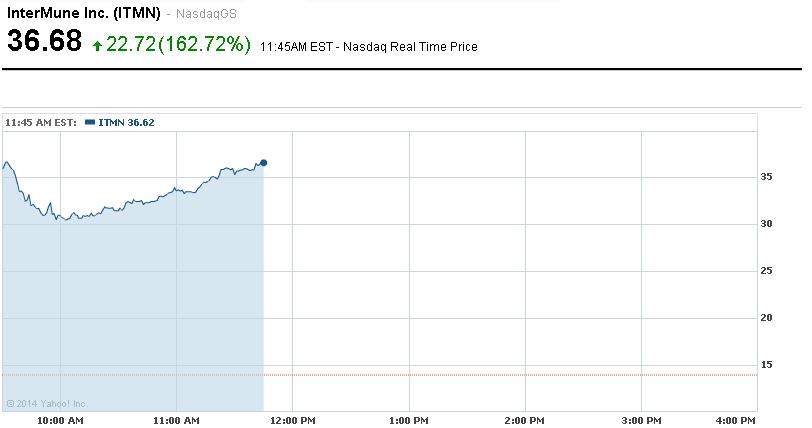This screenshot has height=428, width=812.
Task: Click the 11:45 AM EST legend timestamp
Action: (41, 122)
